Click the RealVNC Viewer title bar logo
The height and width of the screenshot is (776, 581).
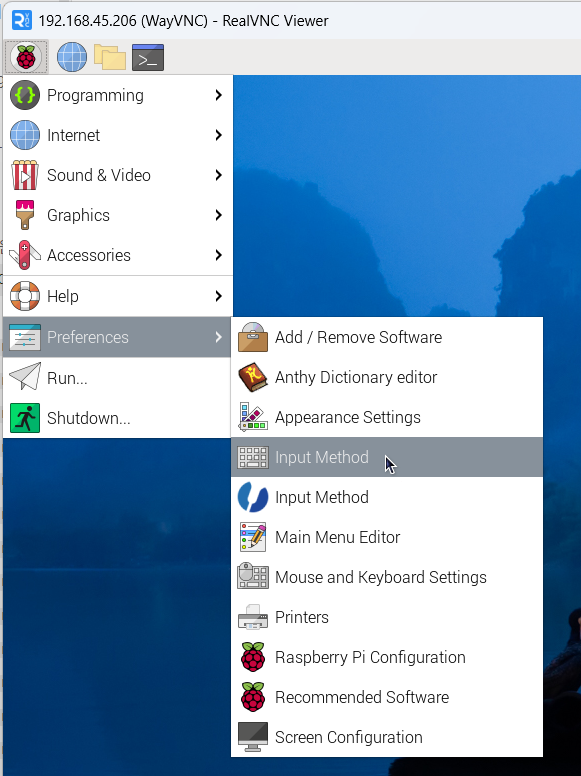22,20
